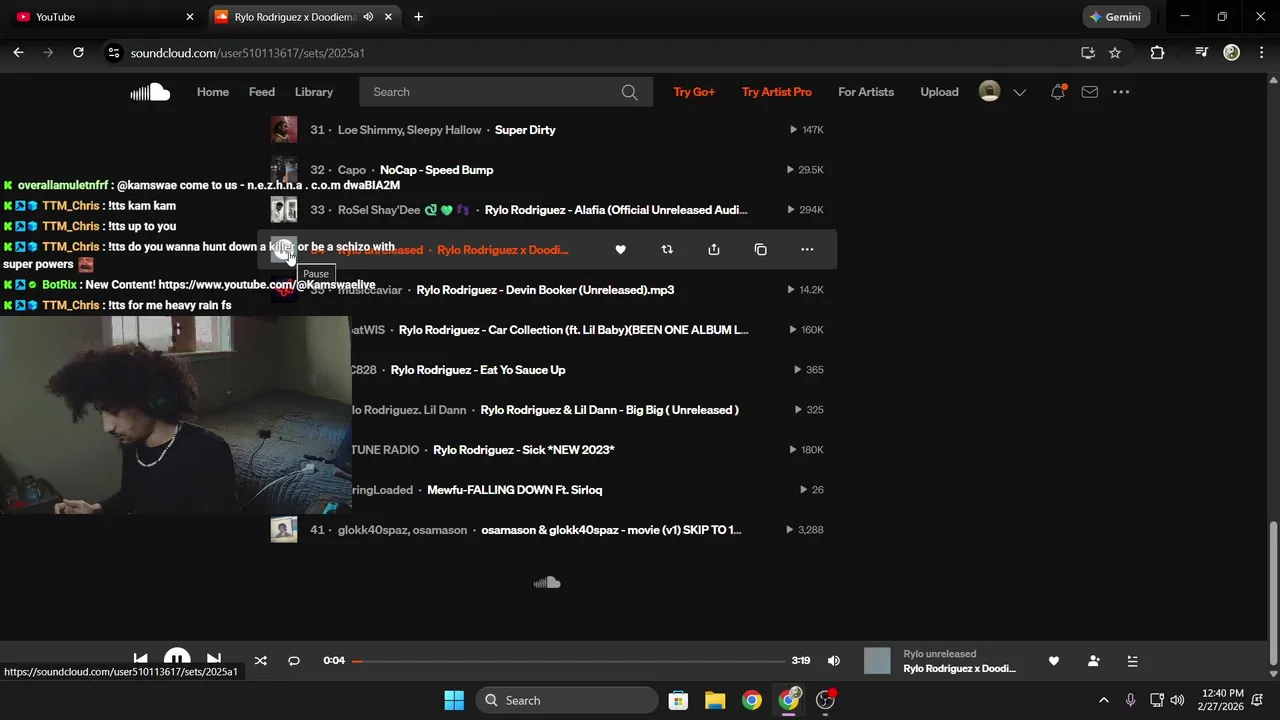Open the header more options ellipsis
The width and height of the screenshot is (1280, 720).
point(1121,92)
